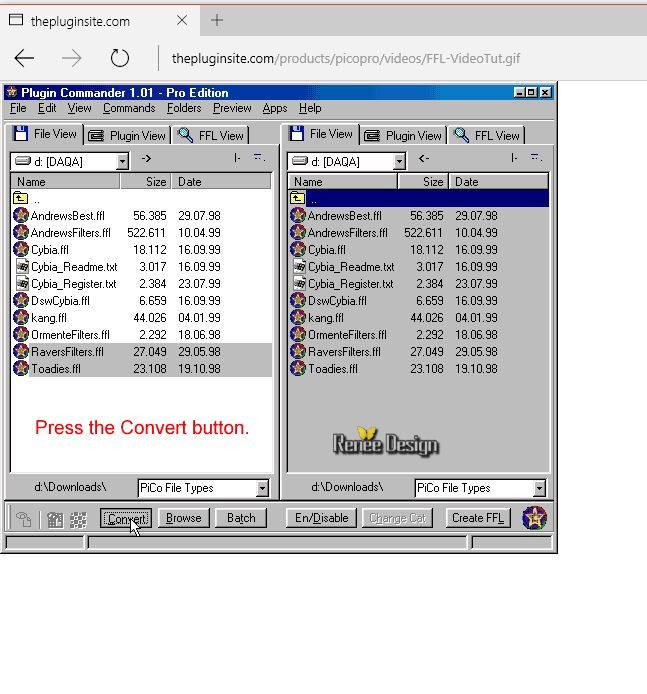Close the thepluginsite.com browser tab
Screen dimensions: 647x694
pos(182,20)
